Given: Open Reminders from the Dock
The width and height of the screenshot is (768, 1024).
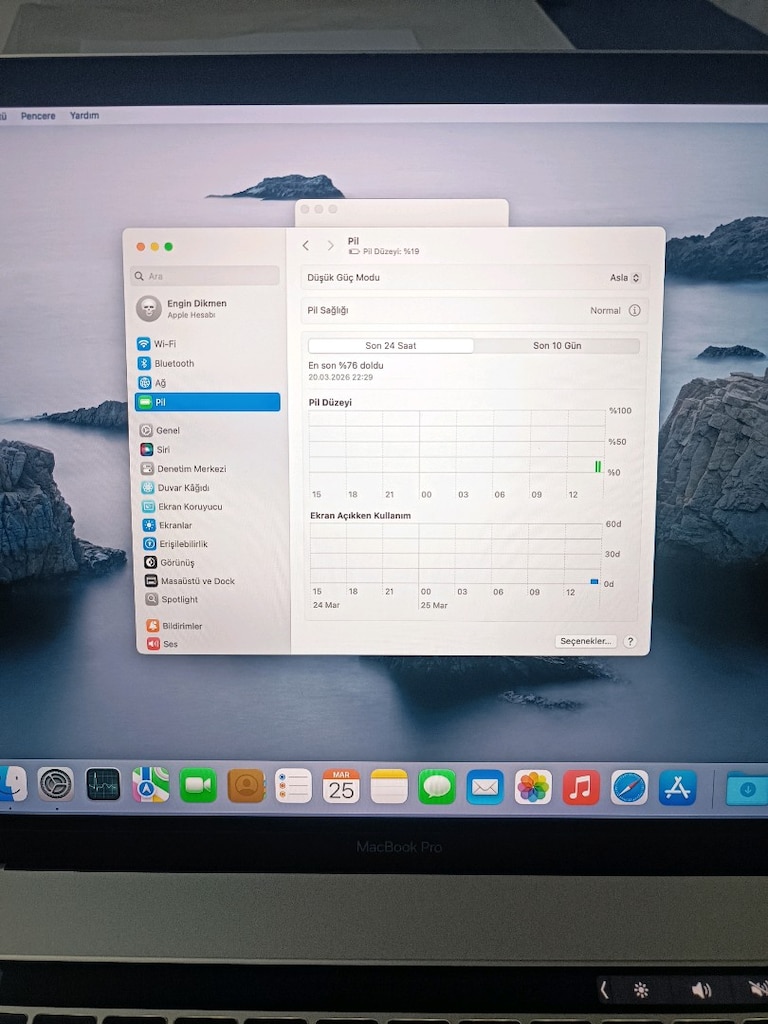Looking at the screenshot, I should click(293, 785).
